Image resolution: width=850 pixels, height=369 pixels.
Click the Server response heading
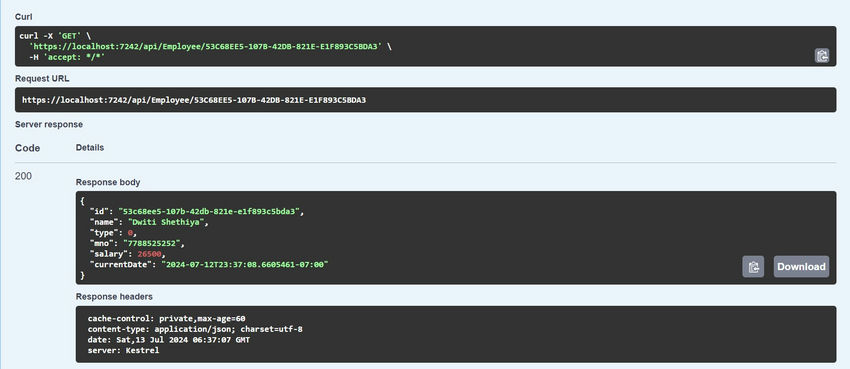coord(49,124)
